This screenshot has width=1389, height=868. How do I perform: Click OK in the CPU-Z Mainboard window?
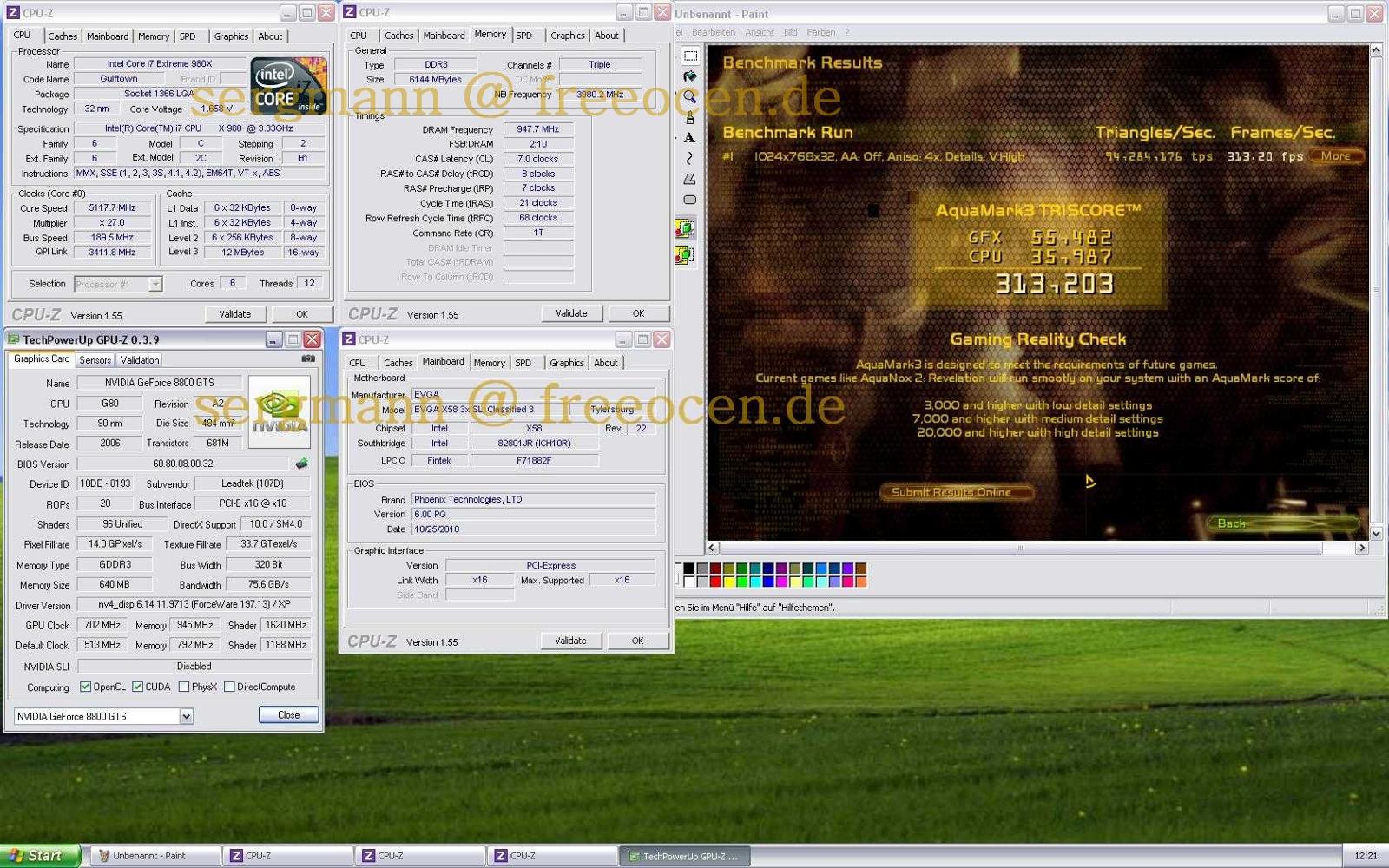coord(638,641)
